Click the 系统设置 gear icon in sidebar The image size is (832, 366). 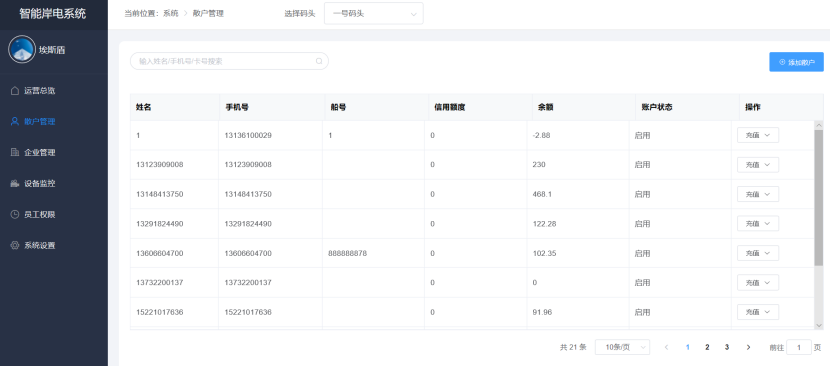(x=15, y=246)
